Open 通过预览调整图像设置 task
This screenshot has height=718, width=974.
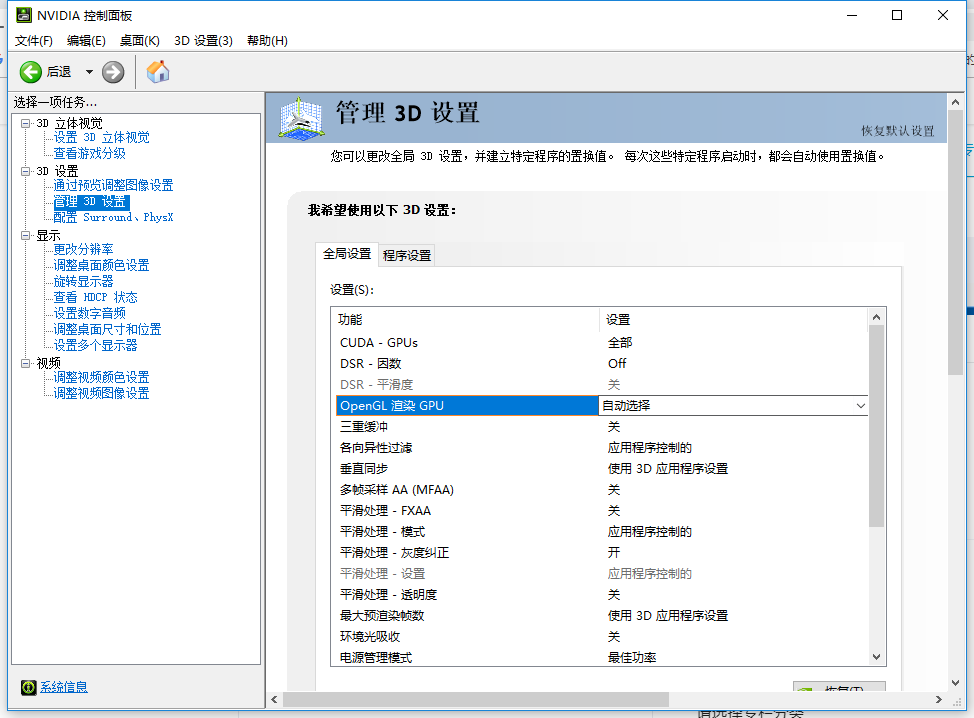(113, 185)
